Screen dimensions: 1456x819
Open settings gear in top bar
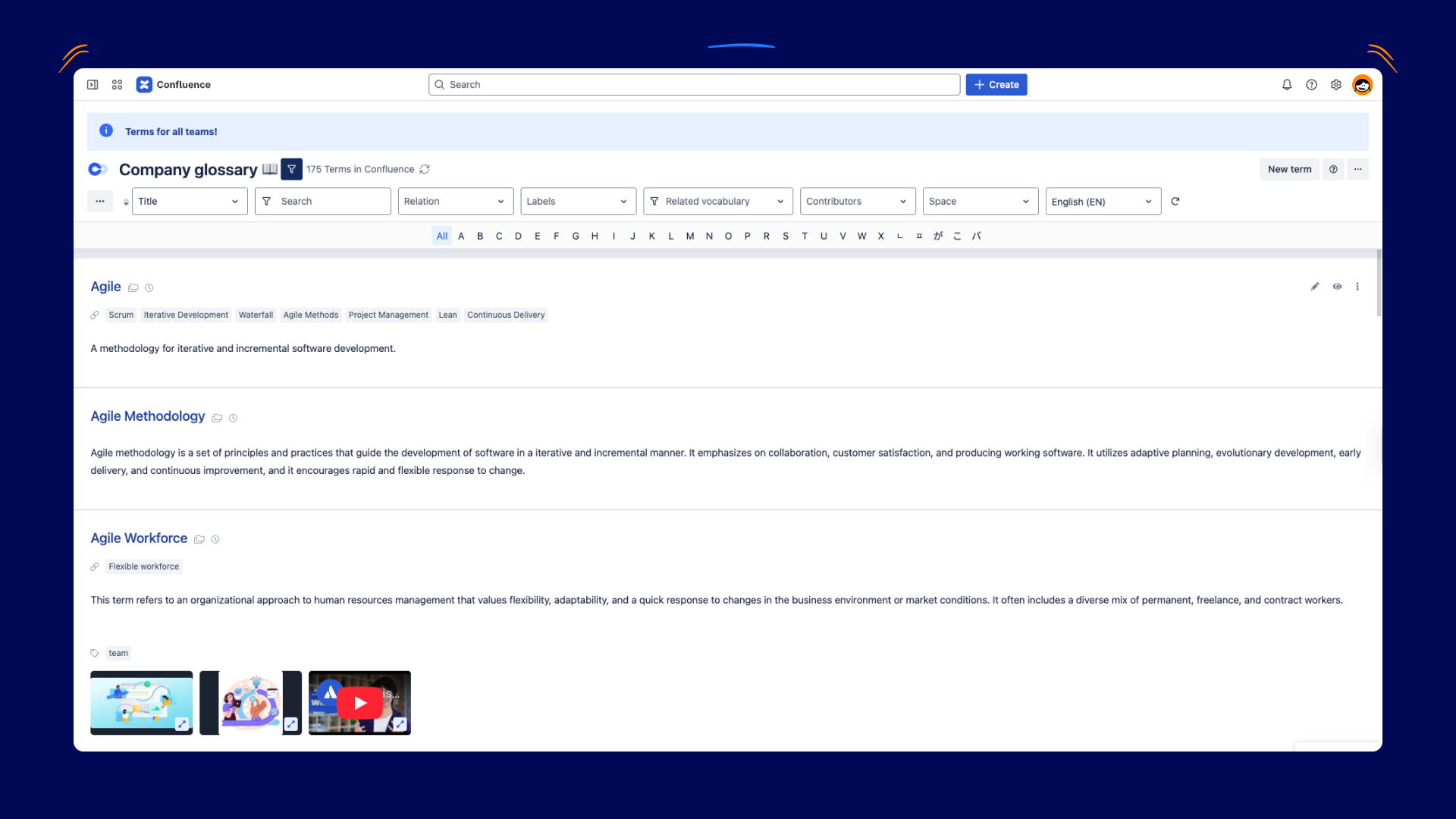pos(1336,85)
